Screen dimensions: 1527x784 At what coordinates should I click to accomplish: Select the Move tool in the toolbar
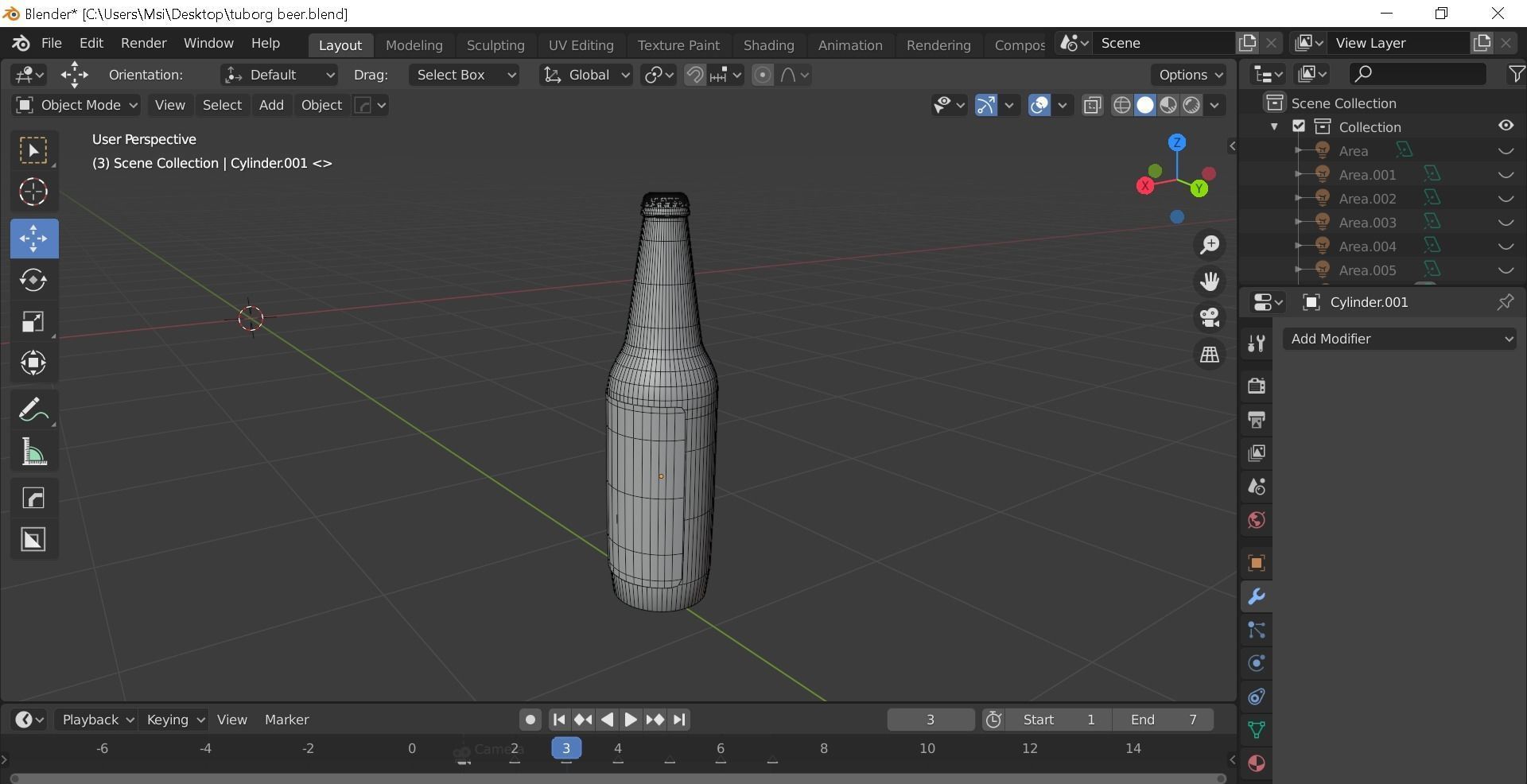click(x=33, y=239)
